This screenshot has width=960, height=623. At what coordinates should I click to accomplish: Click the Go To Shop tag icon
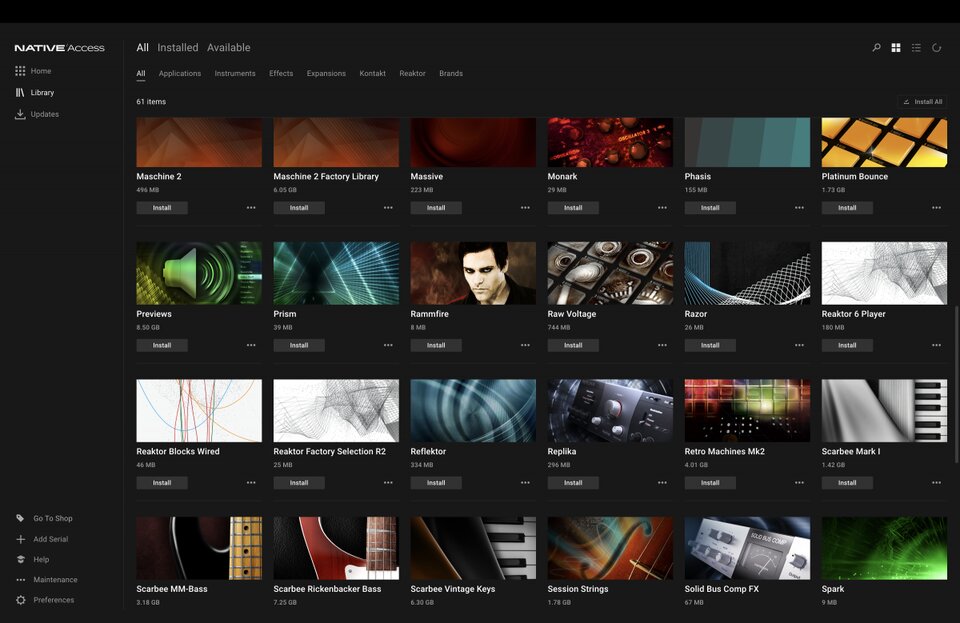click(x=20, y=518)
